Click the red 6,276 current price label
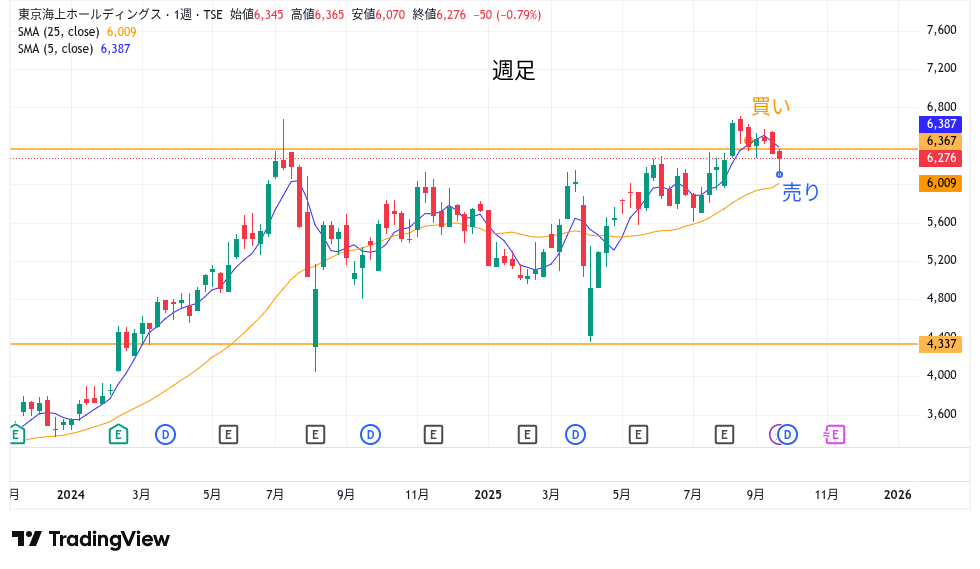 point(941,158)
